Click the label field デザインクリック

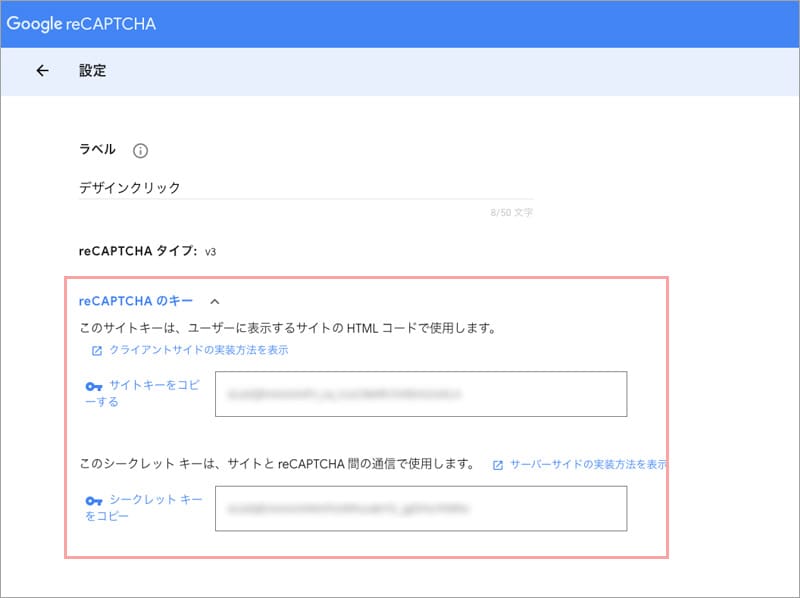click(x=306, y=187)
